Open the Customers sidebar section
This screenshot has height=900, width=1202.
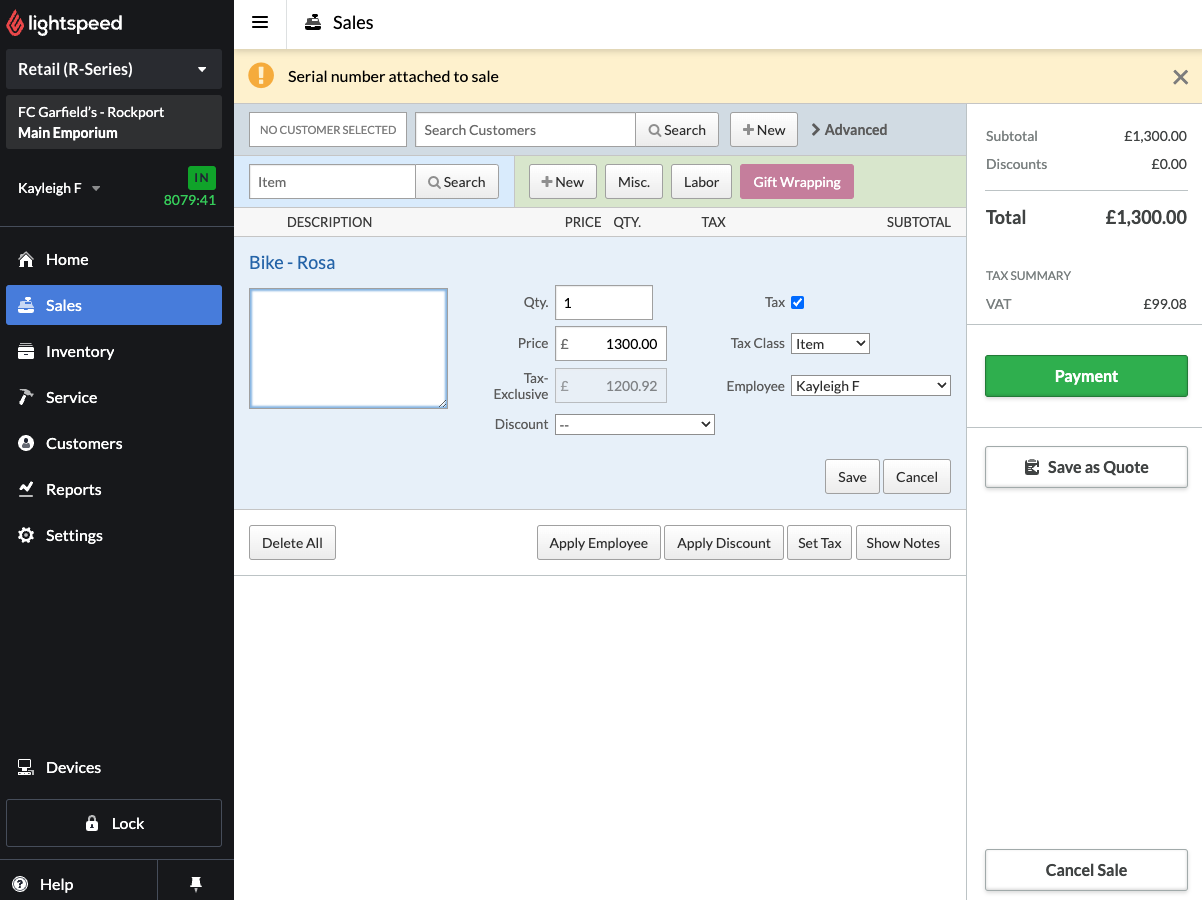click(x=114, y=443)
